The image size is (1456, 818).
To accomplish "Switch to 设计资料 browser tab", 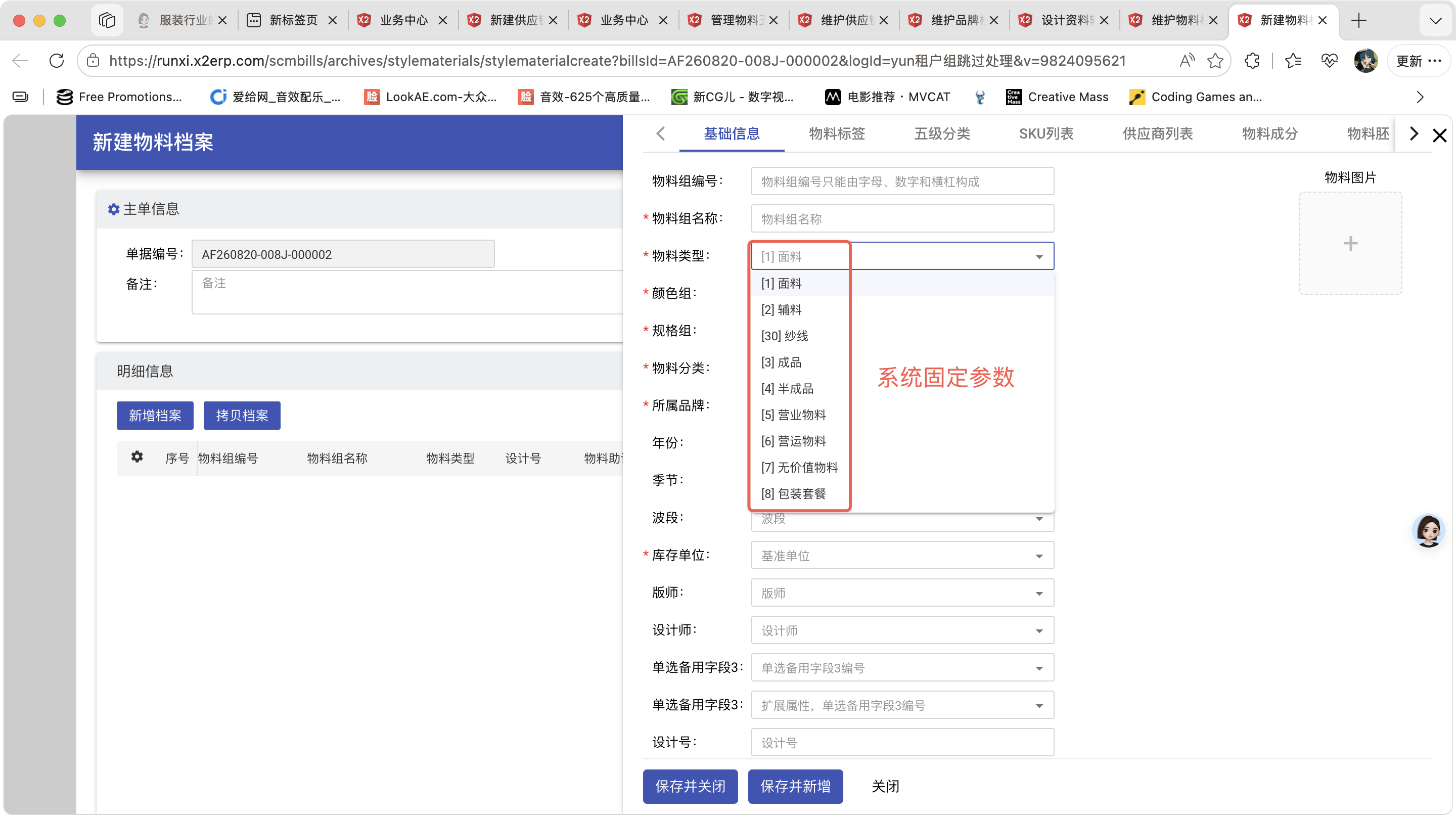I will click(x=1064, y=20).
